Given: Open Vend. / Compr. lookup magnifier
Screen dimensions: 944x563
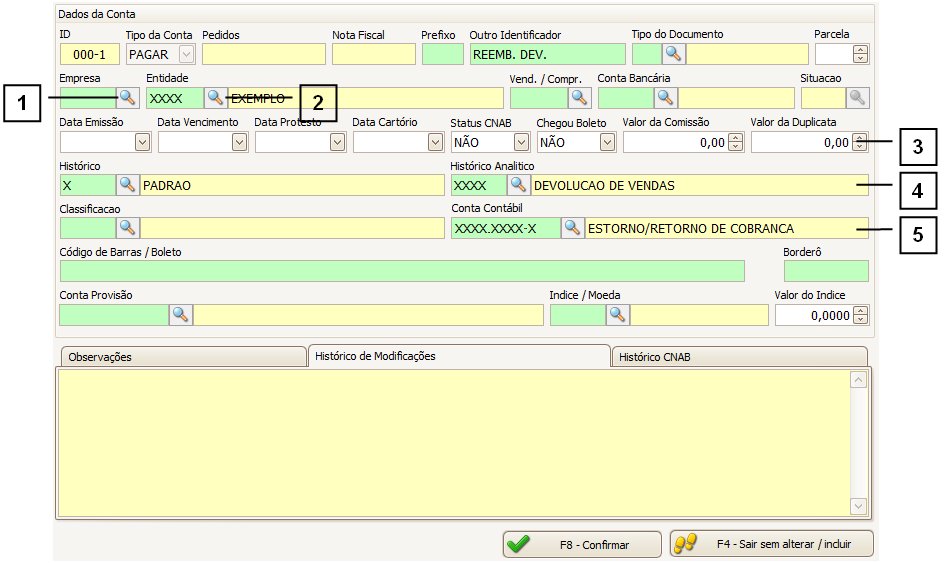Looking at the screenshot, I should pyautogui.click(x=580, y=98).
